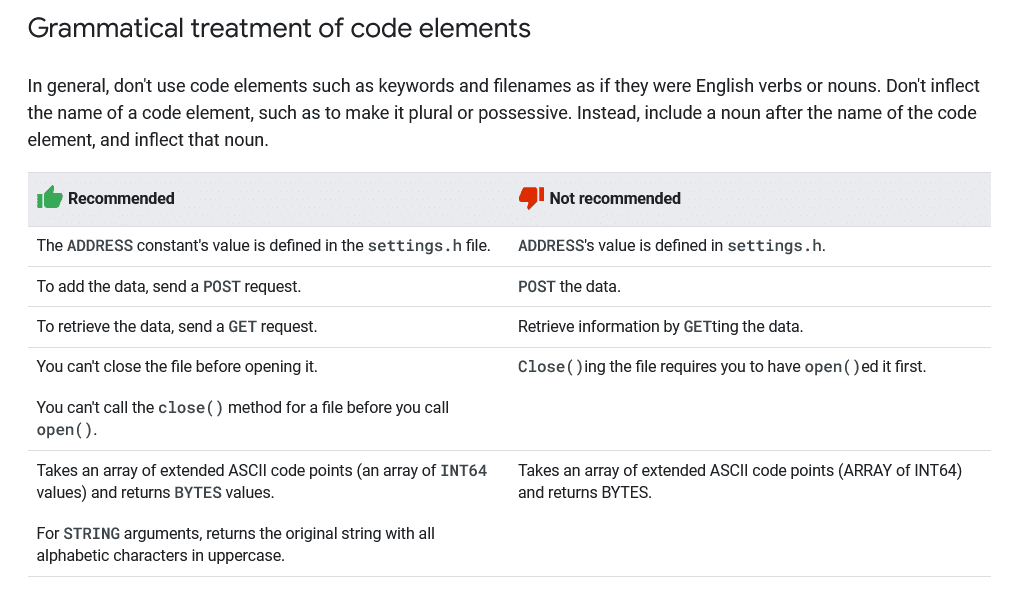Click the red thumbs-down Not recommended icon
This screenshot has height=590, width=1012.
pos(531,198)
